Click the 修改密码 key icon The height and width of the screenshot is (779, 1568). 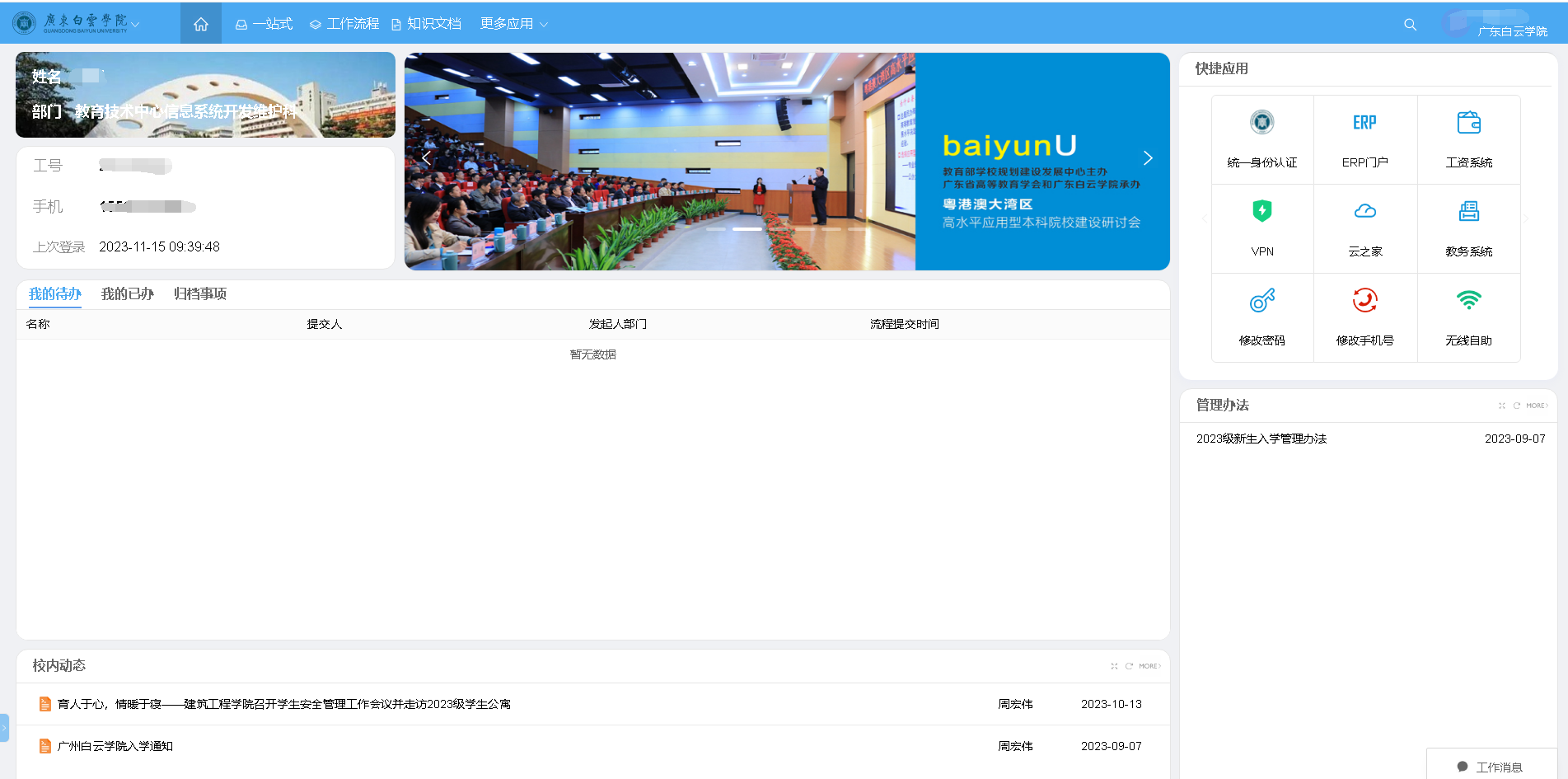point(1261,301)
